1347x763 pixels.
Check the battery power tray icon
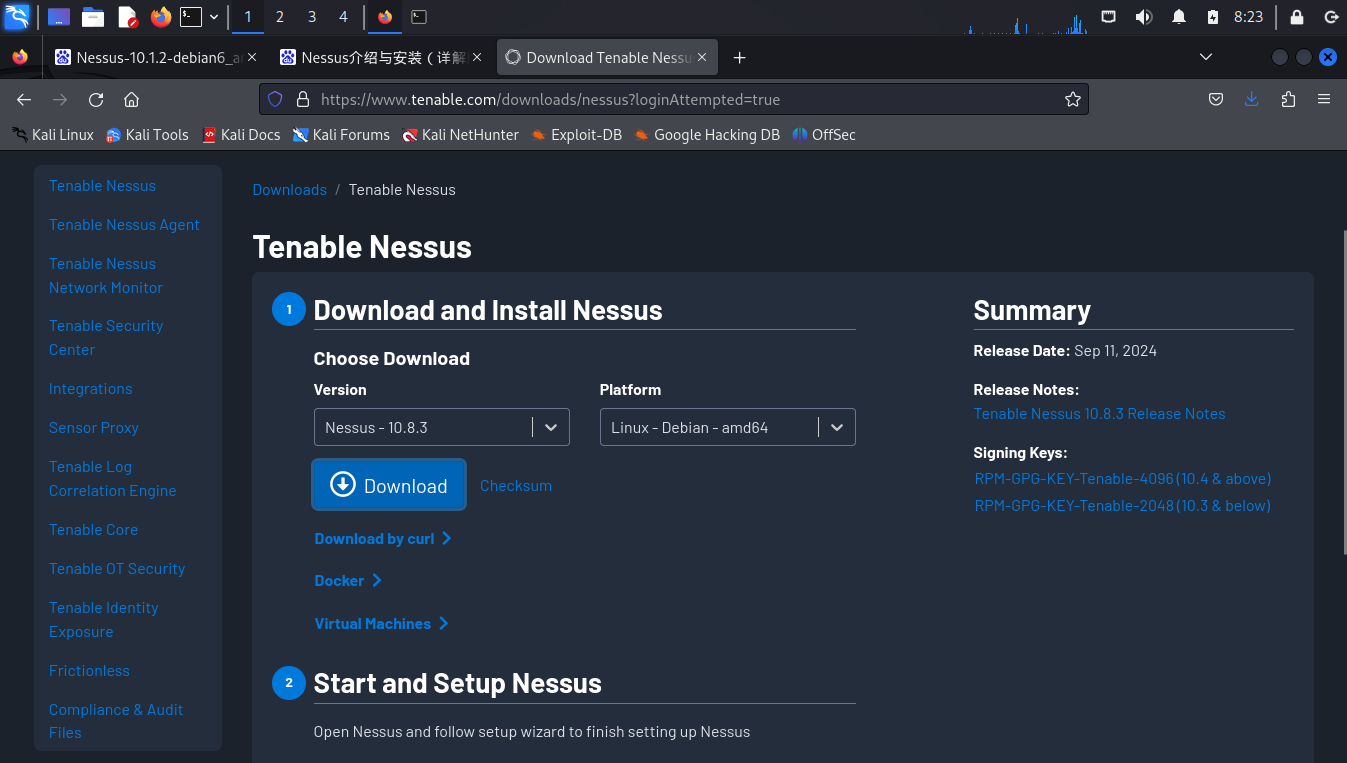point(1213,17)
